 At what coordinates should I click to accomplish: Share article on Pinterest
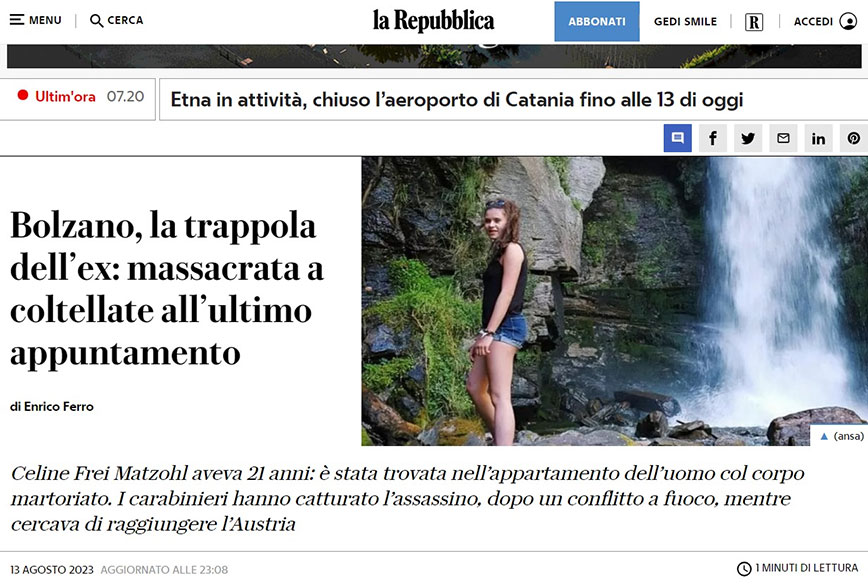coord(854,138)
